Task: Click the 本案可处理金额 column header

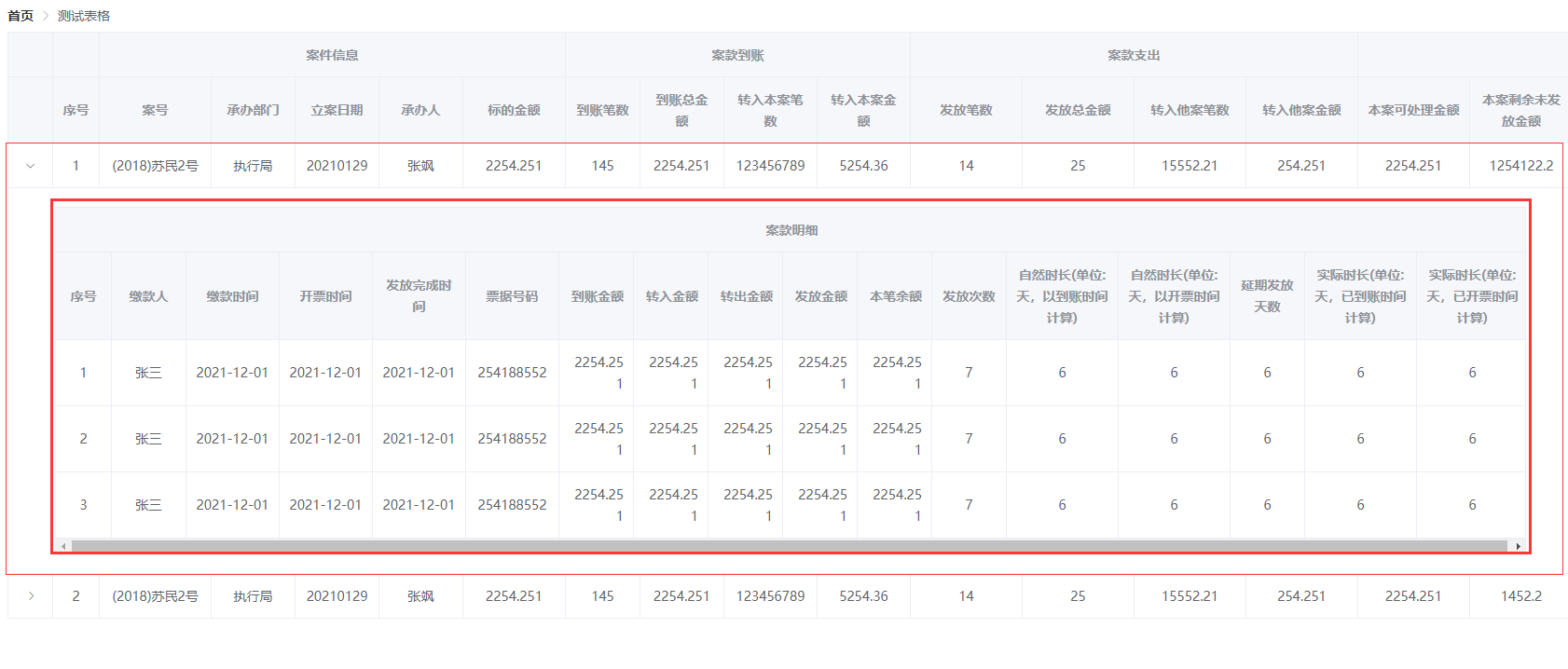Action: tap(1413, 110)
